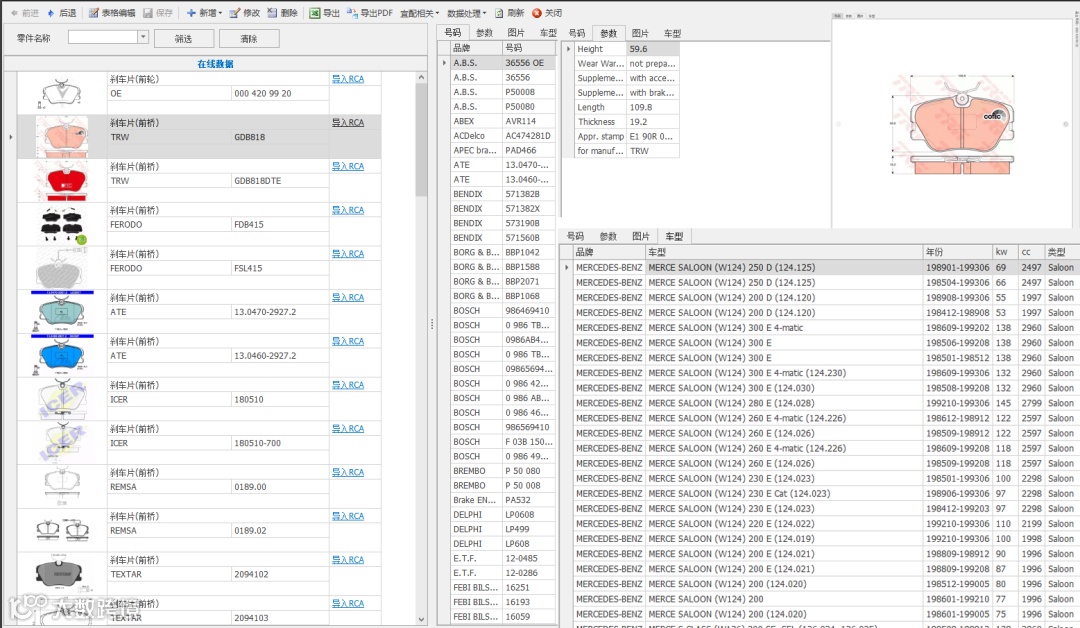This screenshot has height=628, width=1080.
Task: Click the 品牌 column header in number list
Action: [x=476, y=48]
